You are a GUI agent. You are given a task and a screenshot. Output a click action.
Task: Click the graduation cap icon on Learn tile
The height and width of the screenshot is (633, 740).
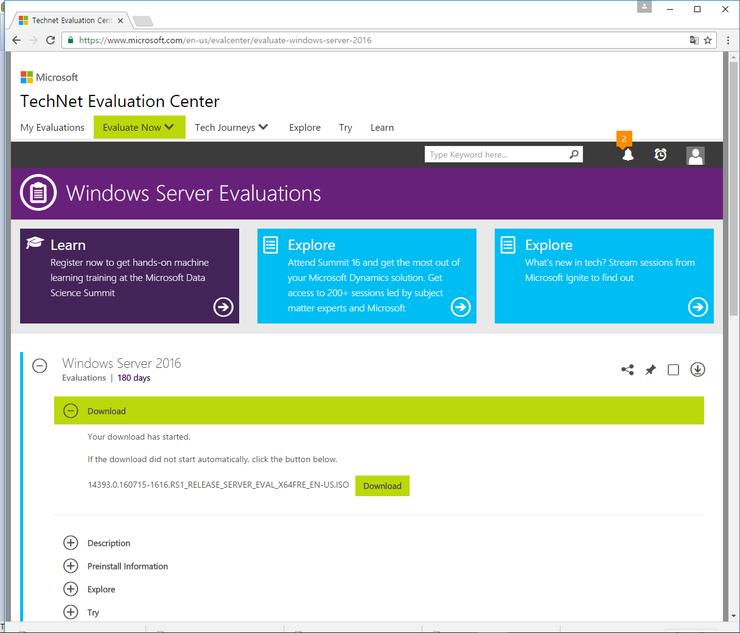pos(35,243)
